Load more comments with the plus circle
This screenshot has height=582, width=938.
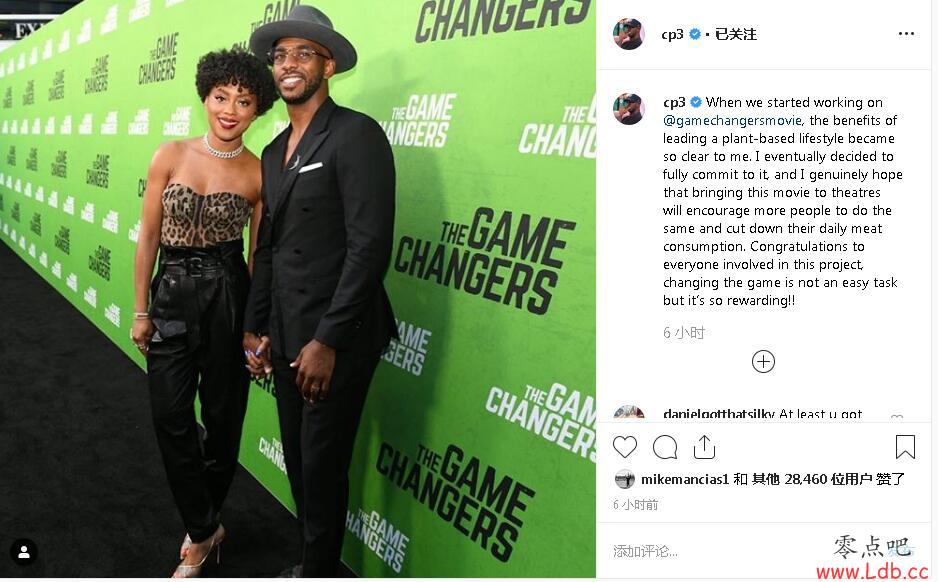click(x=763, y=361)
